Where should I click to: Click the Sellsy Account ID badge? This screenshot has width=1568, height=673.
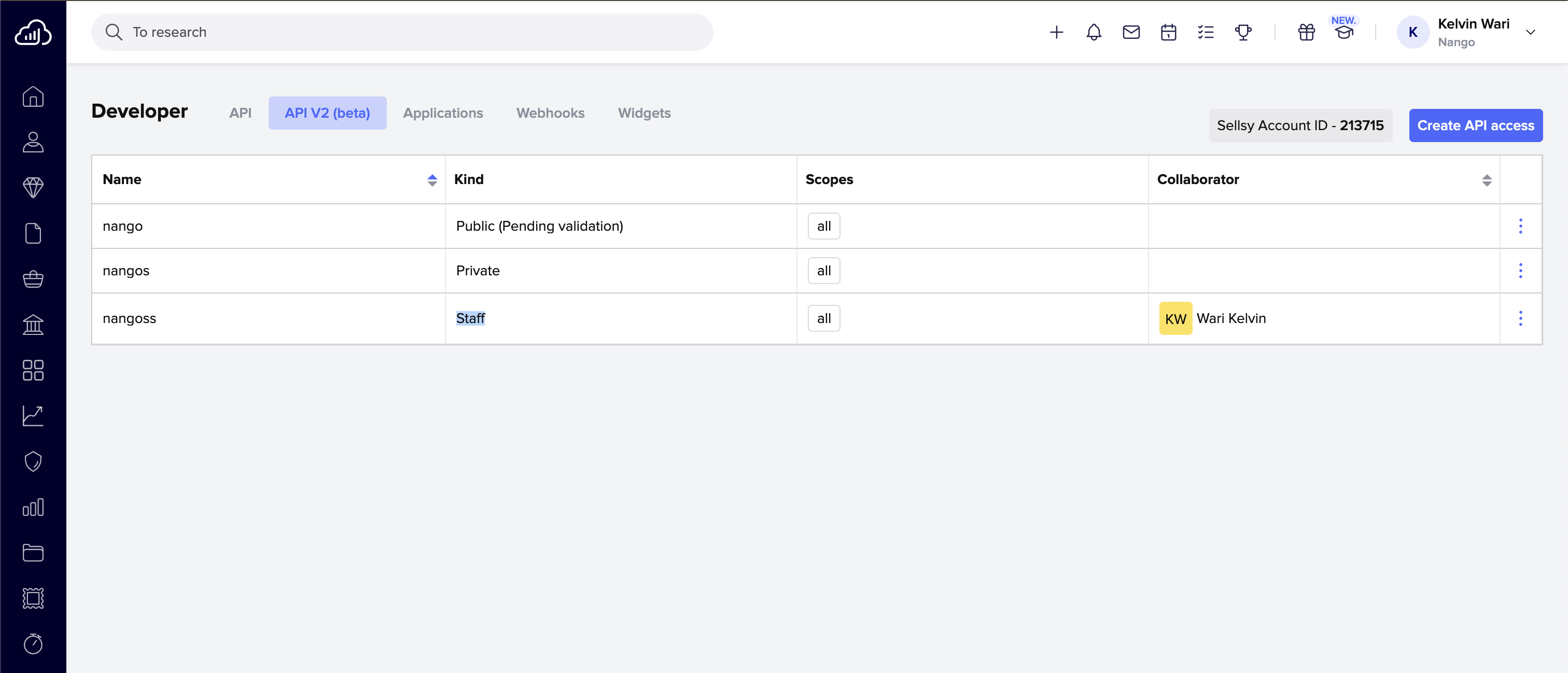point(1299,125)
